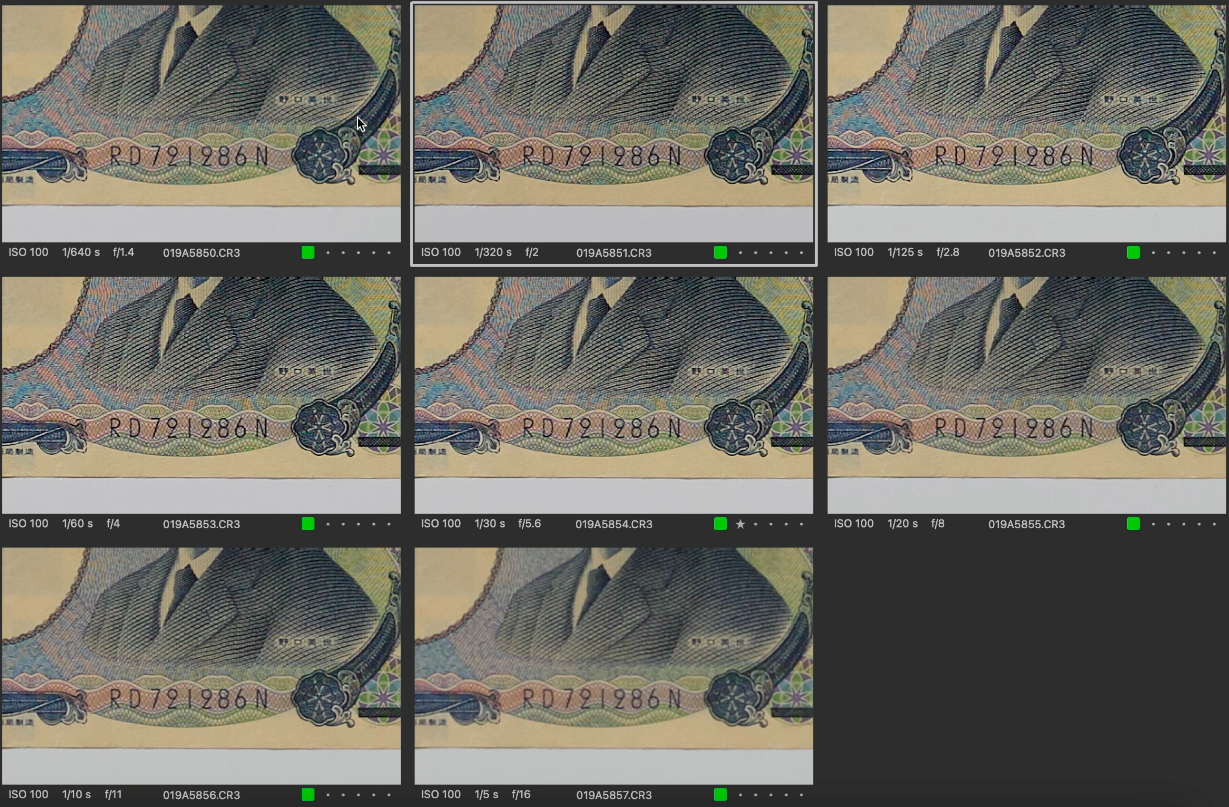Select the filename text 019A5853.CR3
This screenshot has height=807, width=1229.
click(x=201, y=524)
